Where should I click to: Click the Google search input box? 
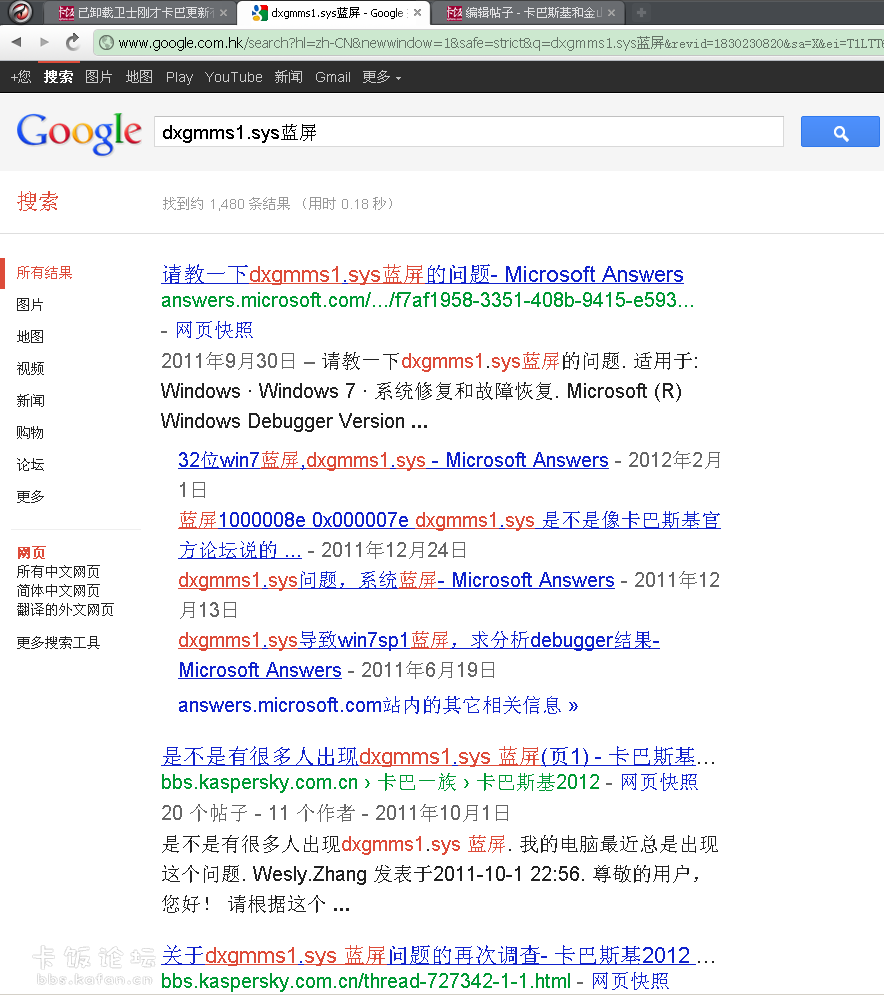469,132
